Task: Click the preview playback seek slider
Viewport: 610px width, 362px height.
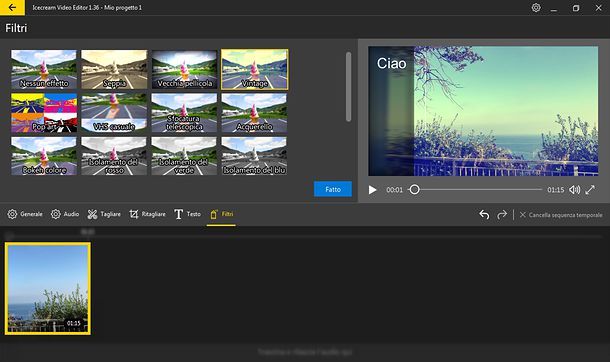Action: tap(475, 190)
